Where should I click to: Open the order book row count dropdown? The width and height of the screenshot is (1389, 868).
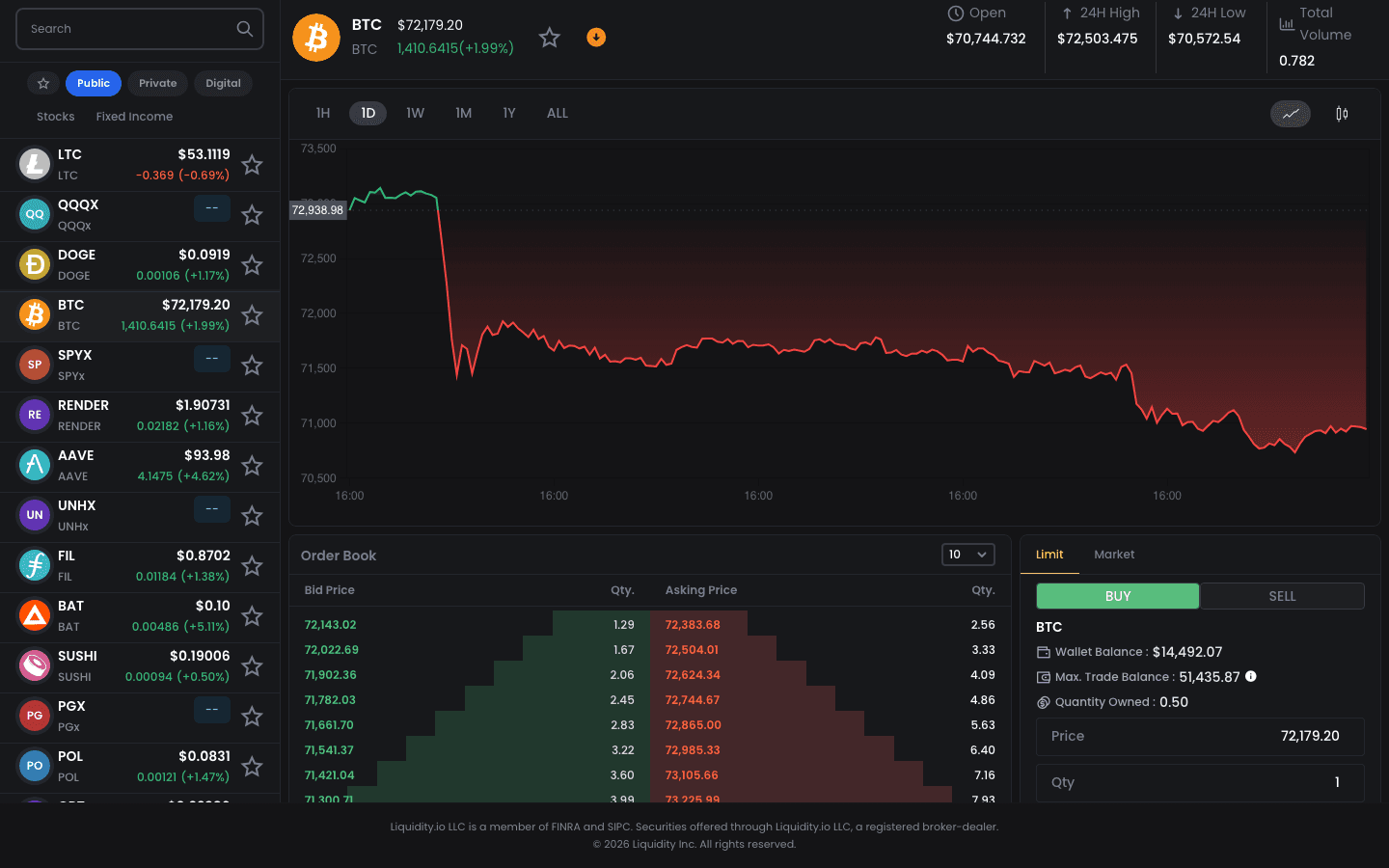coord(967,555)
